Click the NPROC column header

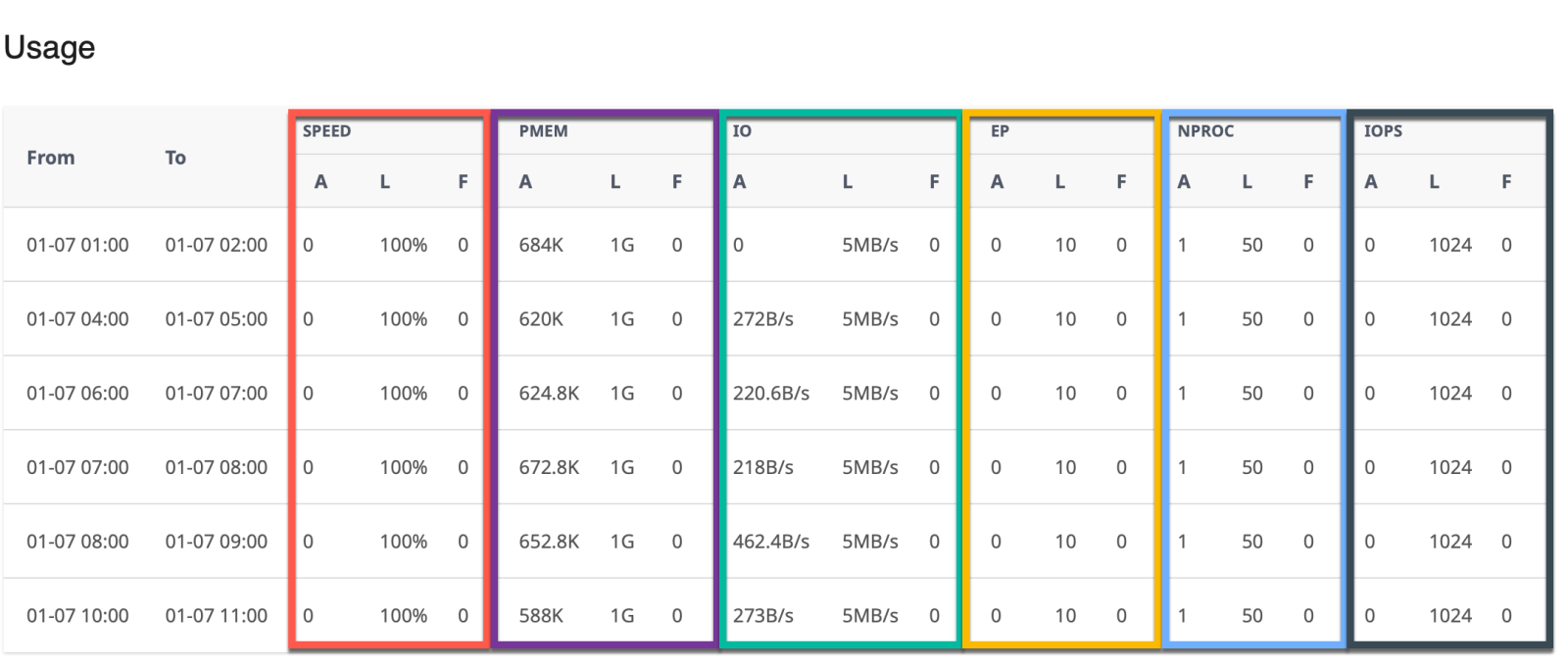pos(1205,131)
